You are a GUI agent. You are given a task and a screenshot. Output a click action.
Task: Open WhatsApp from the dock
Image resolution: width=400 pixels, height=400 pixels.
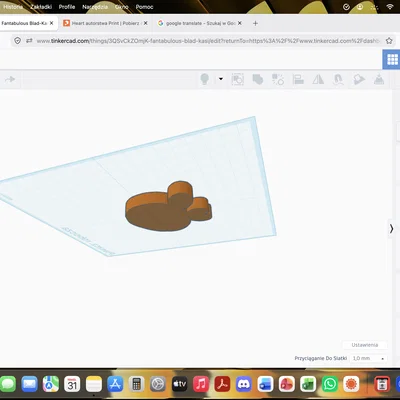pos(330,384)
